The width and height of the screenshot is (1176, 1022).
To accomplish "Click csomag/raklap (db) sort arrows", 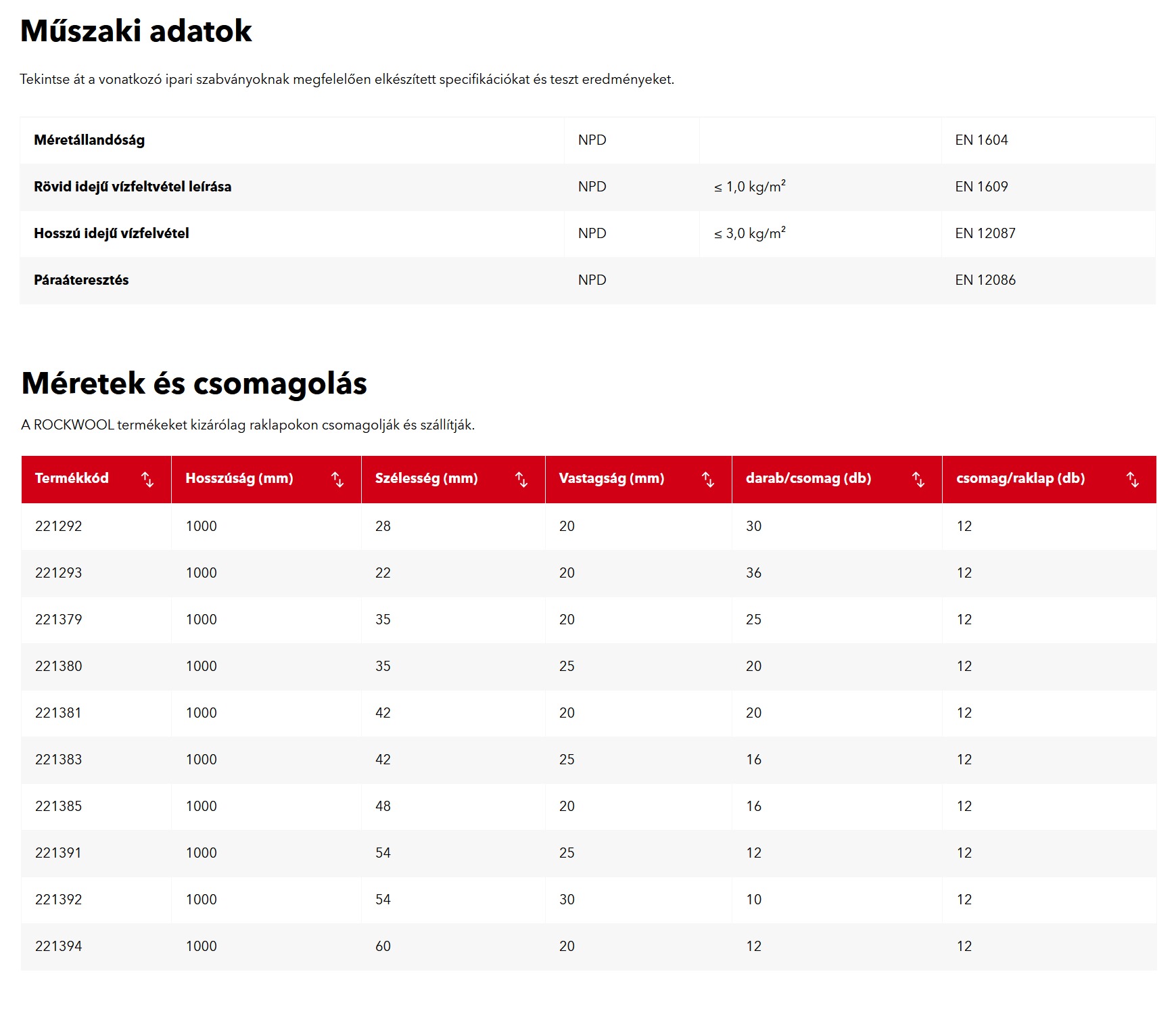I will (x=1133, y=480).
